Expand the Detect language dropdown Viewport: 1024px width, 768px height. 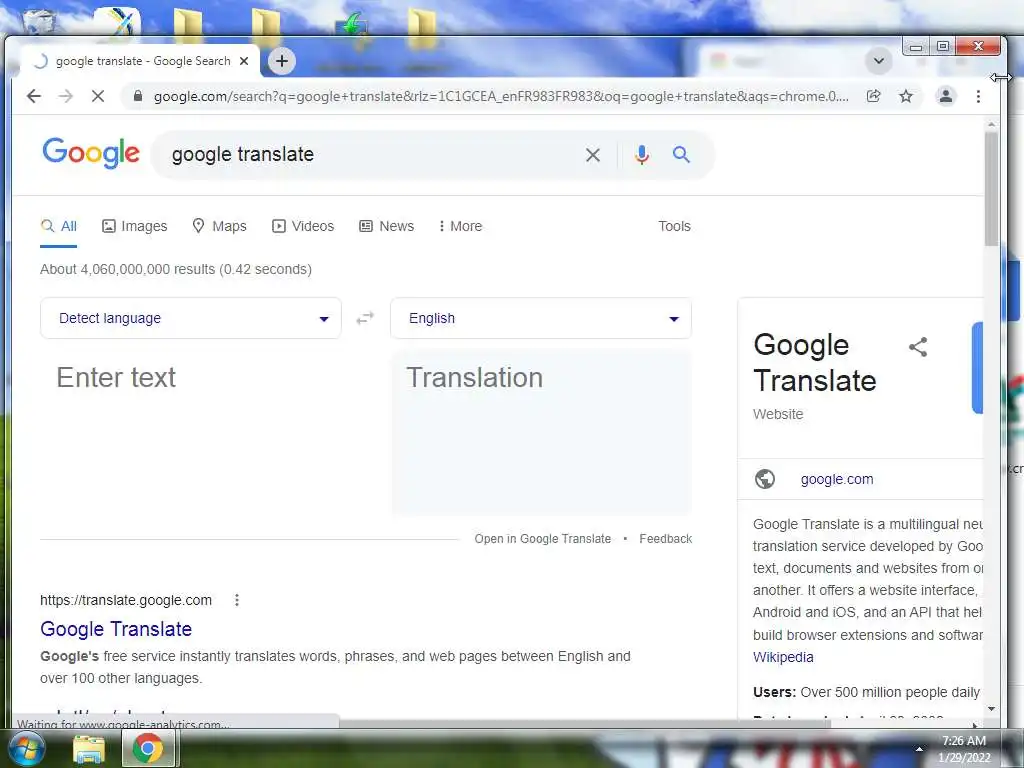click(191, 318)
